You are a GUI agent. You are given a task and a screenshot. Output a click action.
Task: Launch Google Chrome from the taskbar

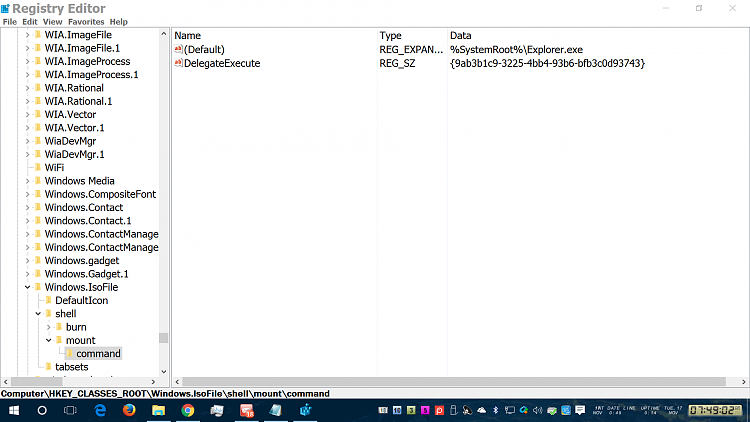pyautogui.click(x=188, y=411)
